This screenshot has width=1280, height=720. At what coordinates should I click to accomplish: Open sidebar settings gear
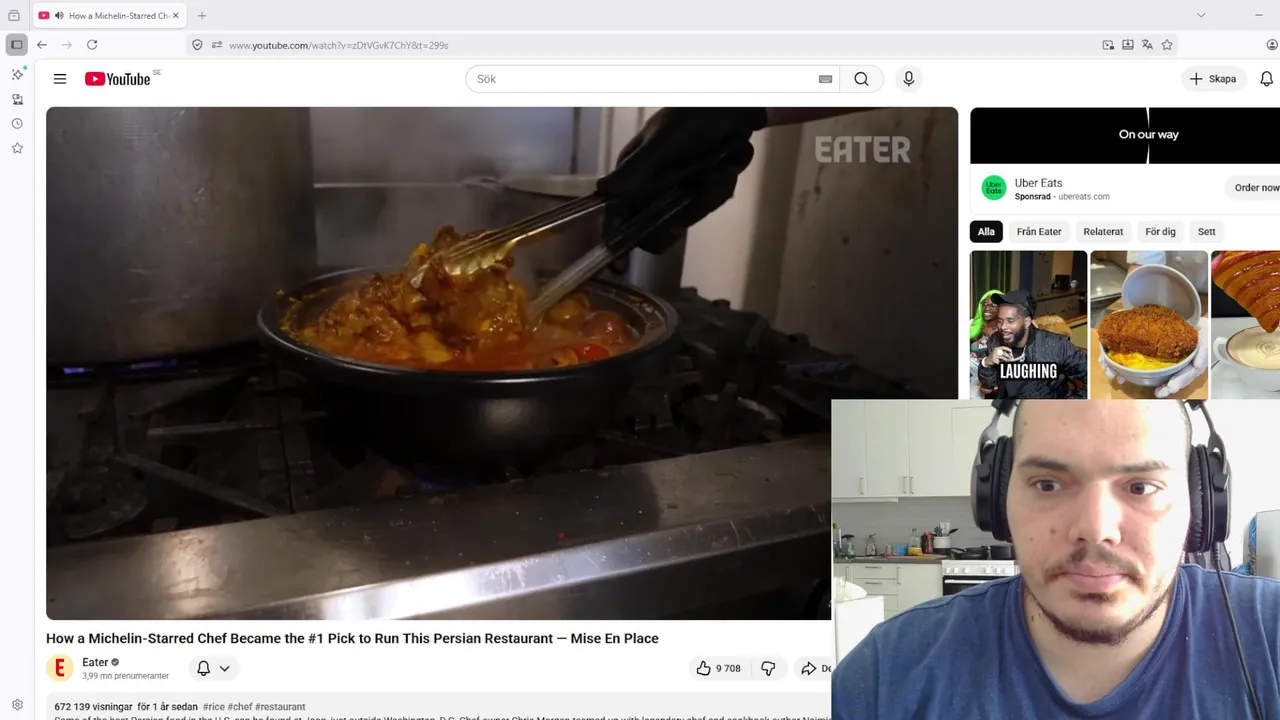17,705
